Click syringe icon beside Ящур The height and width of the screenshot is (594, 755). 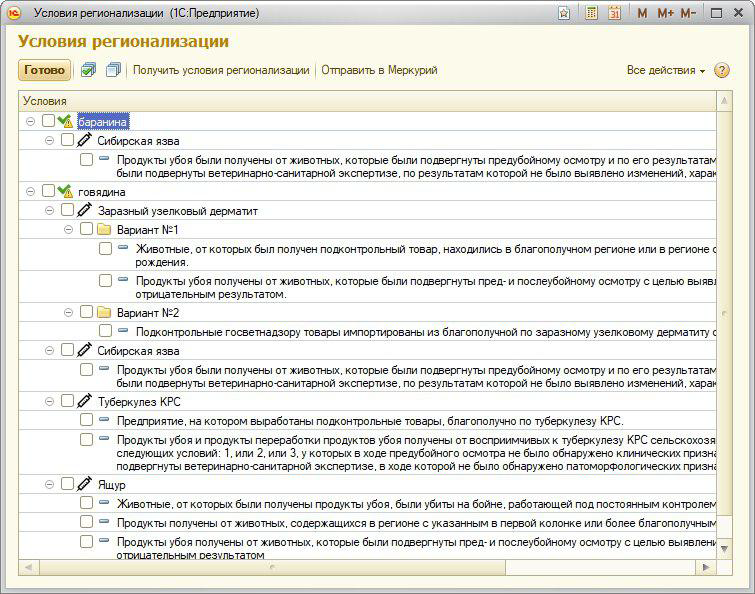tap(84, 484)
